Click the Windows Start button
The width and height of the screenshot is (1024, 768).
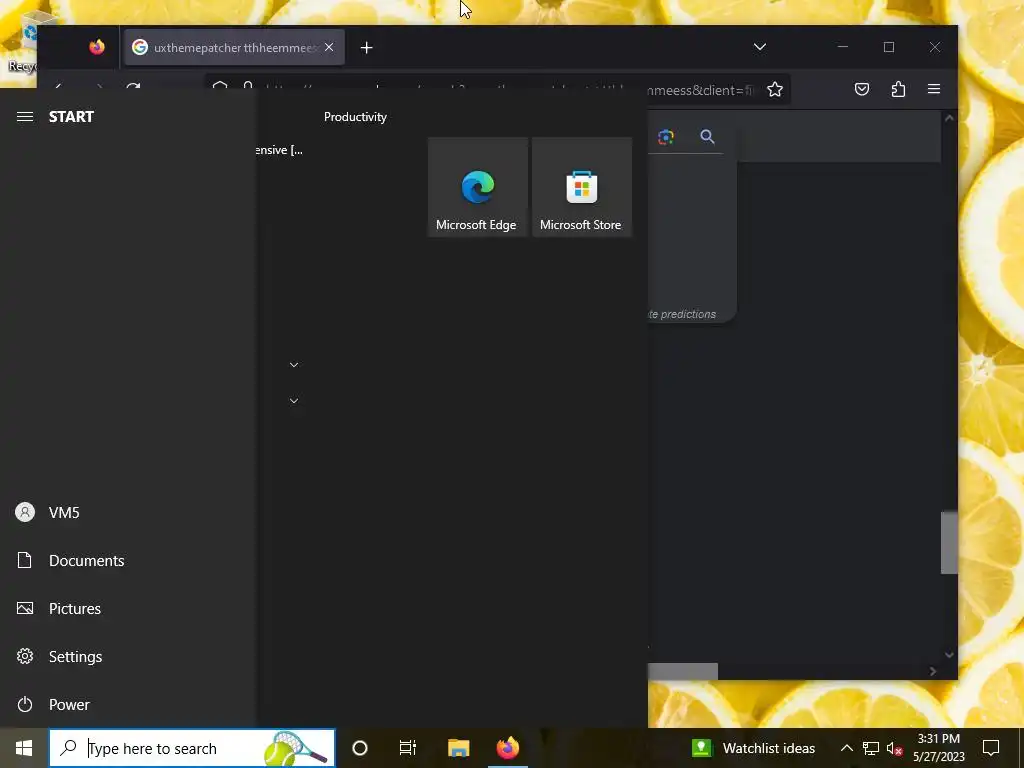(24, 748)
